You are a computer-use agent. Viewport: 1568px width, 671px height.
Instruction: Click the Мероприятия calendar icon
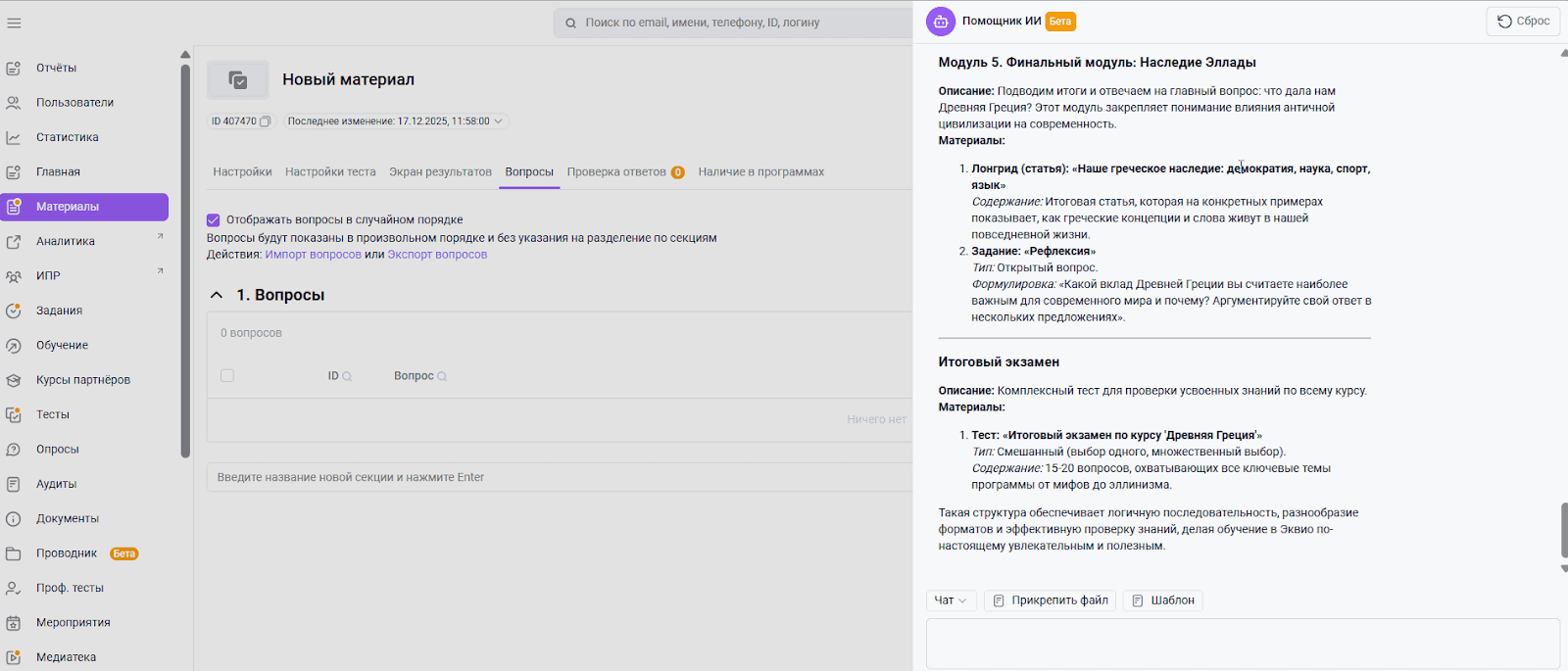[14, 623]
